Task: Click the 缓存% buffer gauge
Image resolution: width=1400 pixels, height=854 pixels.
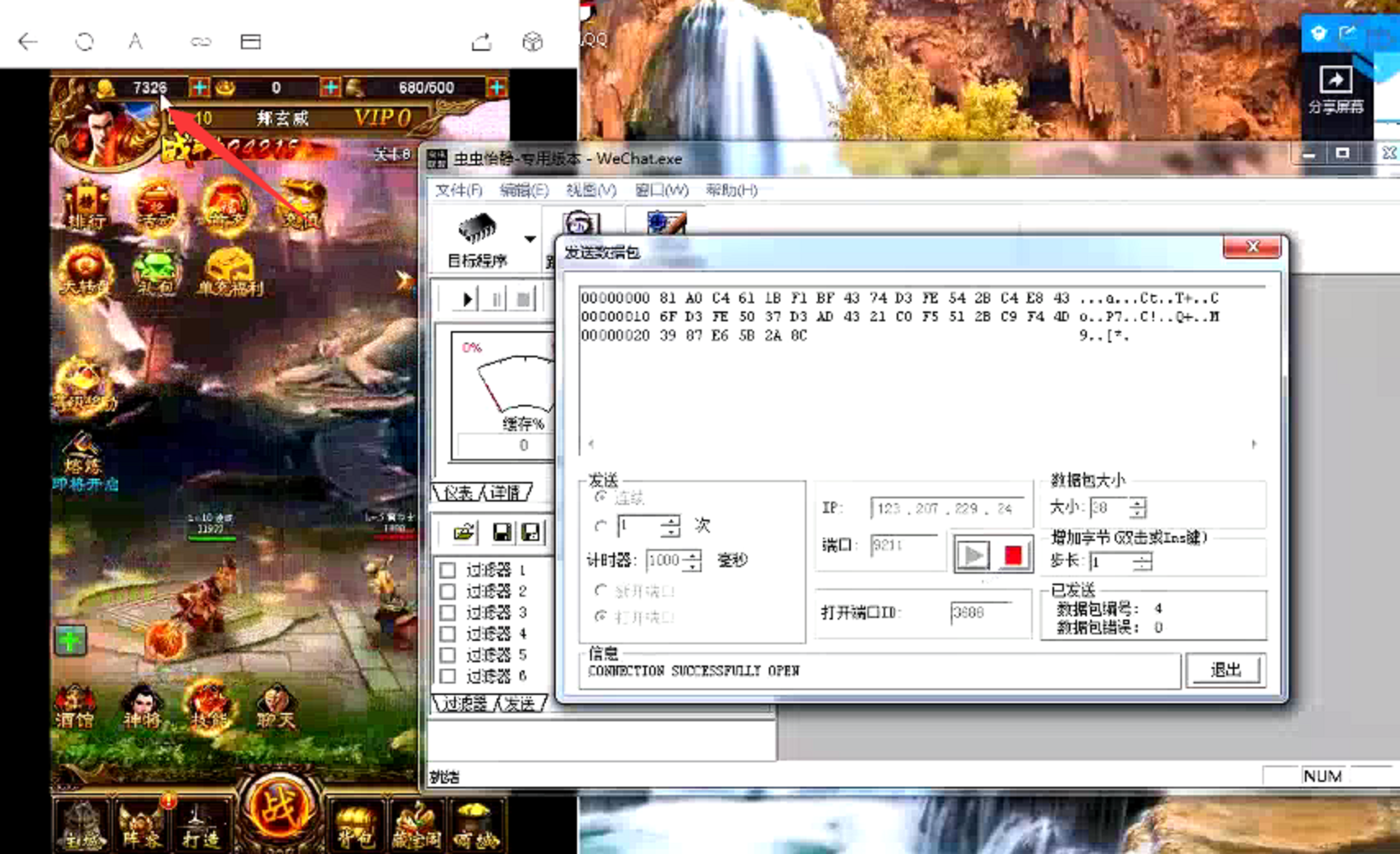Action: [503, 396]
